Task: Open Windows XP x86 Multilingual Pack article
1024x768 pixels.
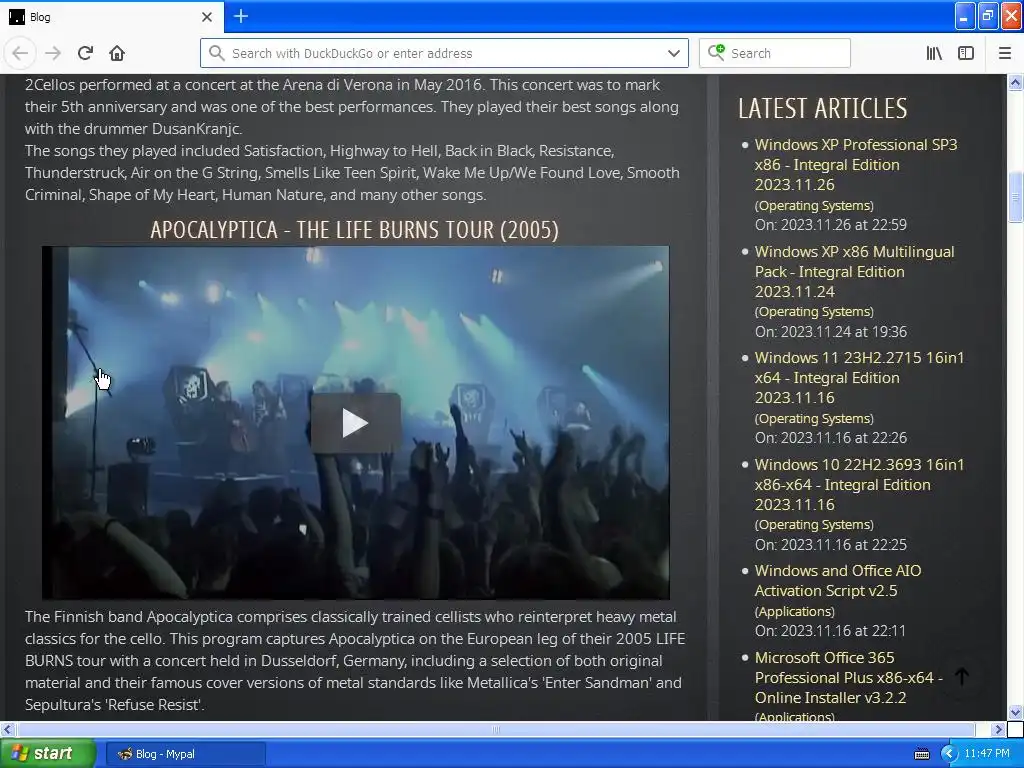Action: click(854, 272)
